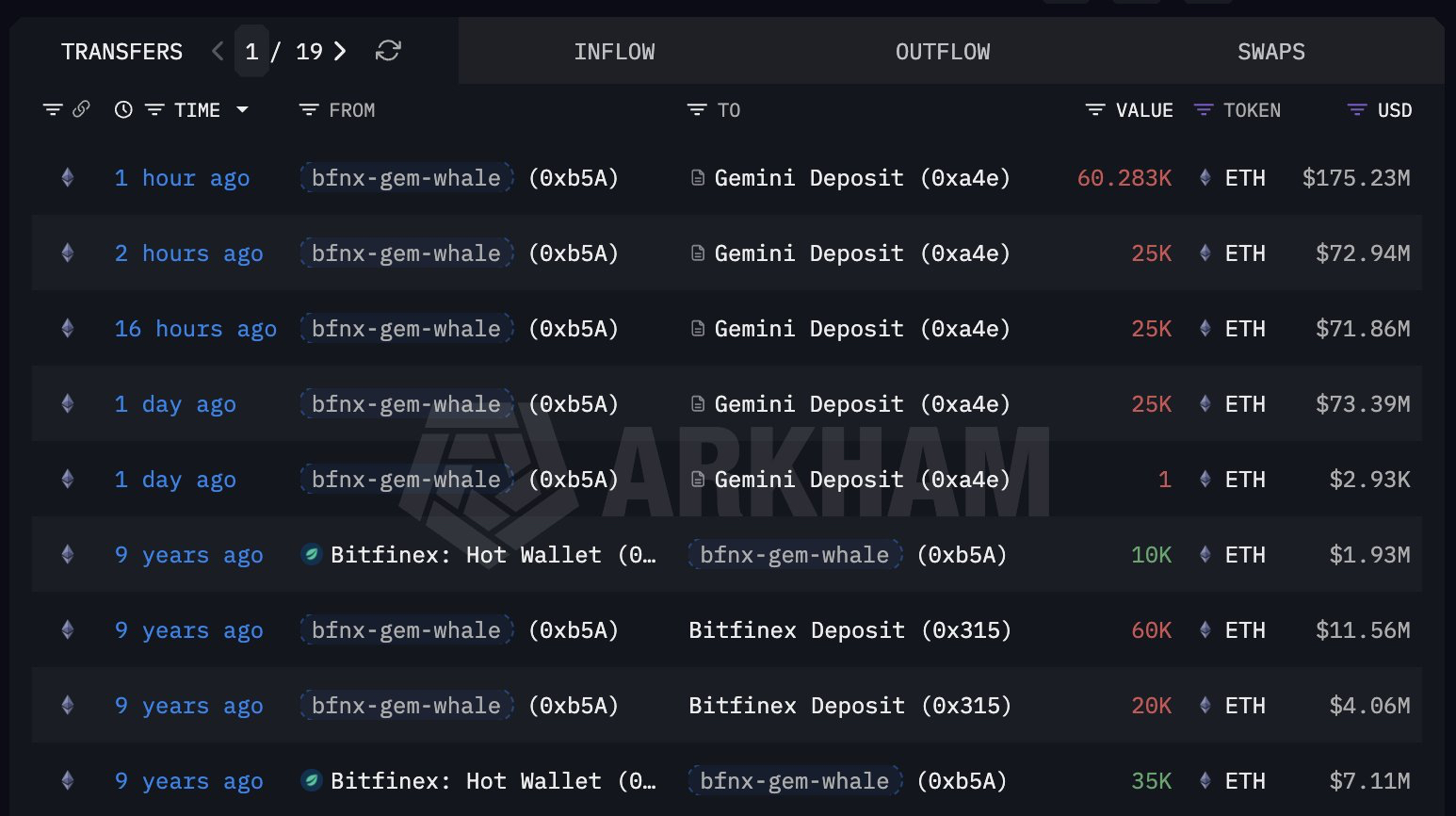Click the leftmost filter icon above the transfers
This screenshot has height=816, width=1456.
[53, 109]
